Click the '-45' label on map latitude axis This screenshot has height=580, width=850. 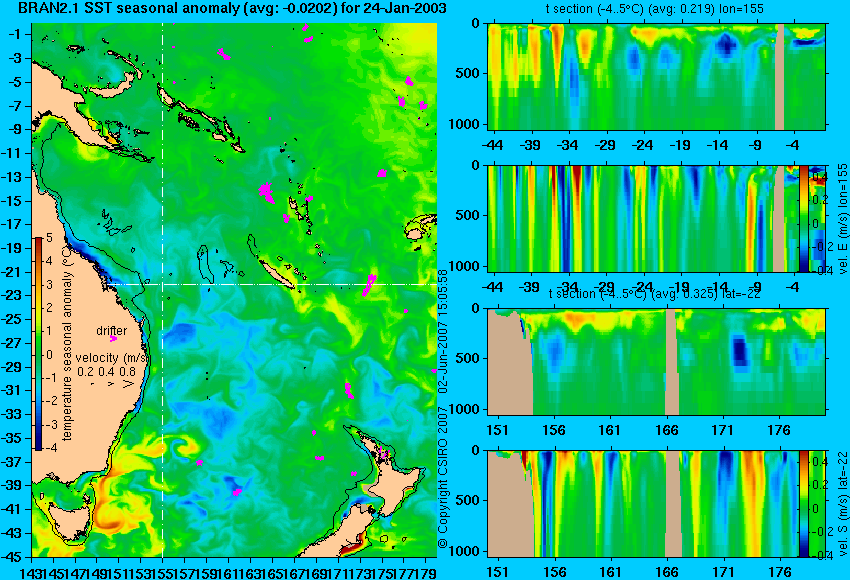(11, 557)
